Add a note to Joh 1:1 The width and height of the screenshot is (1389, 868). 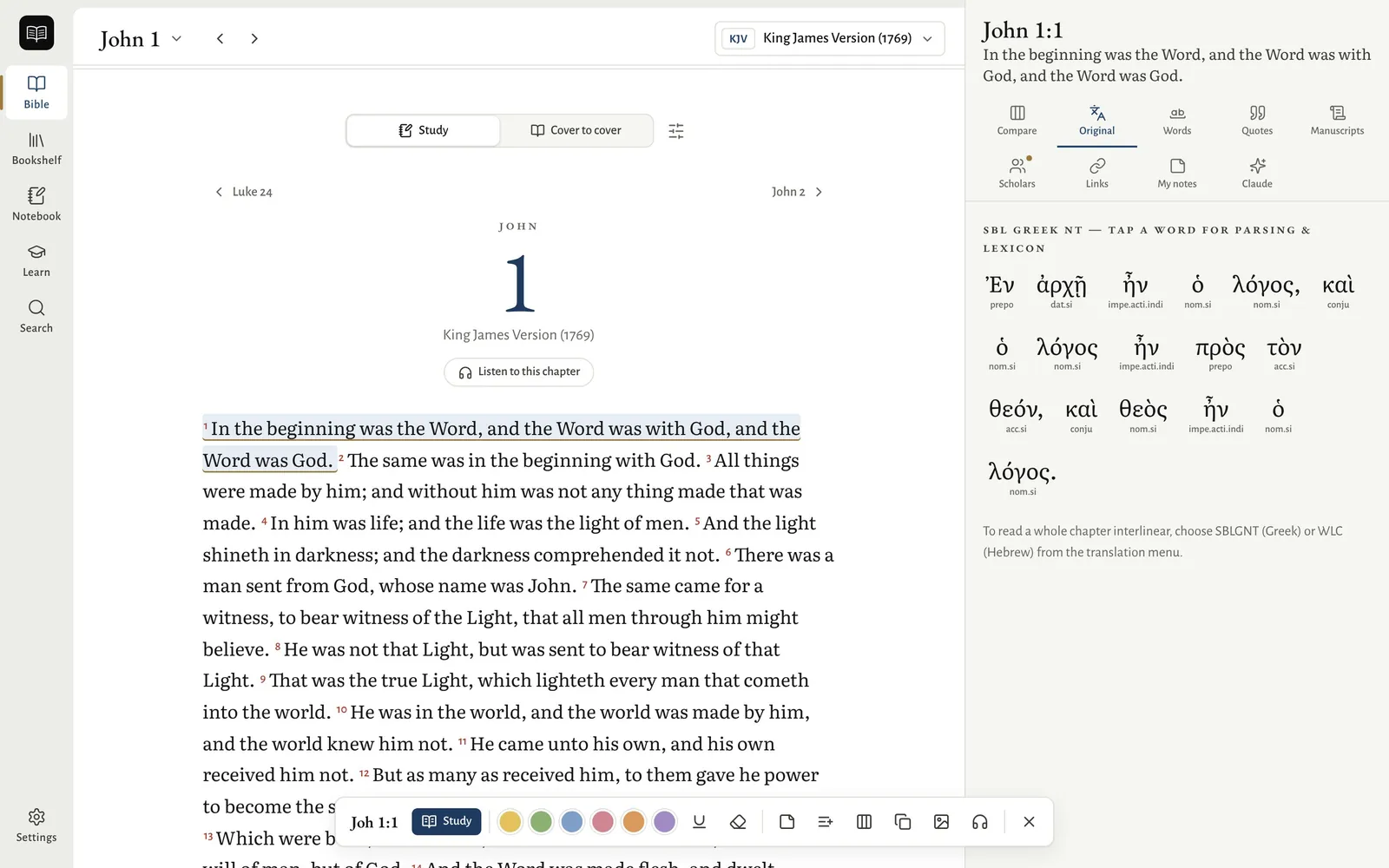tap(787, 822)
